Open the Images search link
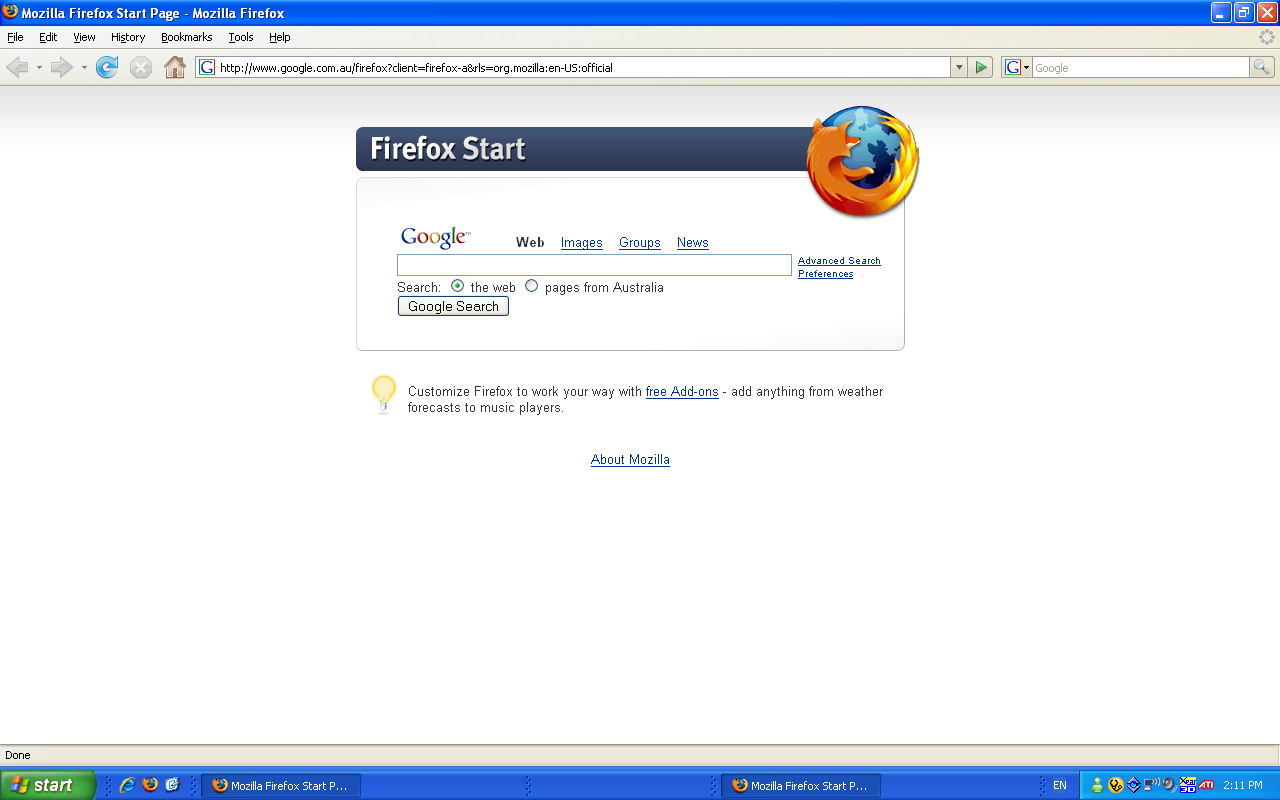This screenshot has height=800, width=1280. point(582,243)
